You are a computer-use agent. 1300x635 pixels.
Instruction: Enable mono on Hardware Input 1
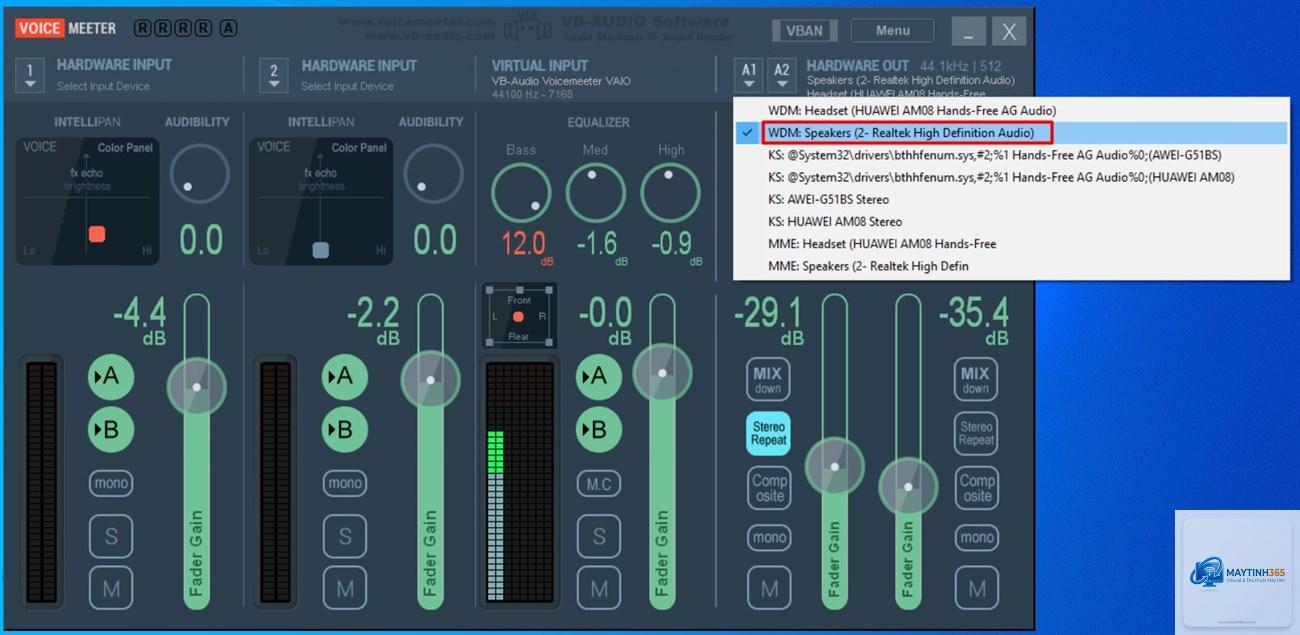111,483
